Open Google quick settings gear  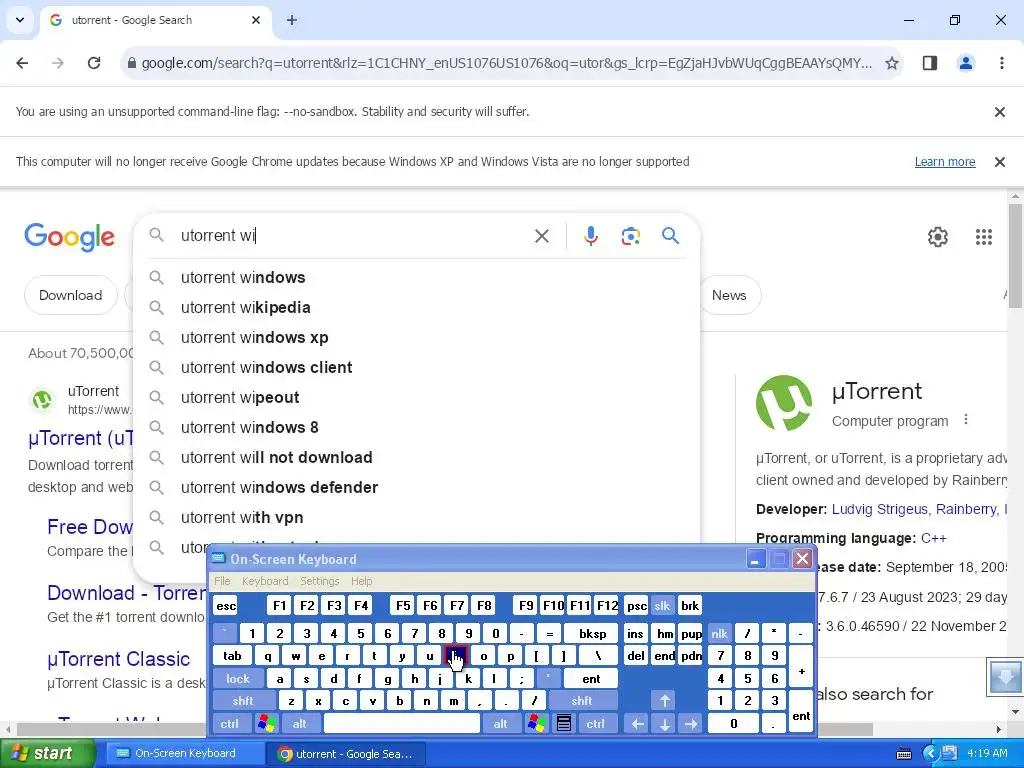click(x=938, y=236)
